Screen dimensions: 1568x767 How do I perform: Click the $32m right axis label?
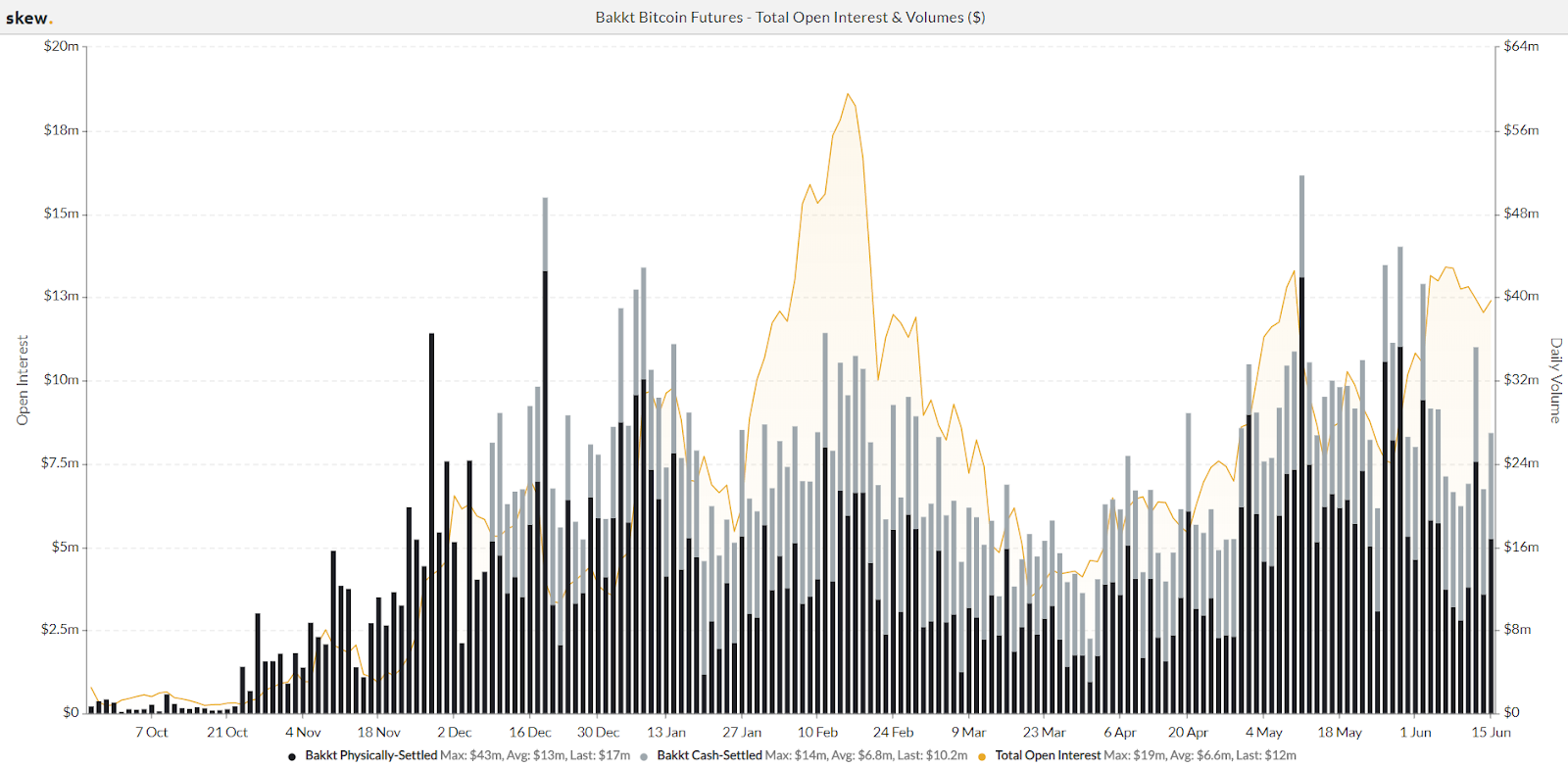point(1521,380)
